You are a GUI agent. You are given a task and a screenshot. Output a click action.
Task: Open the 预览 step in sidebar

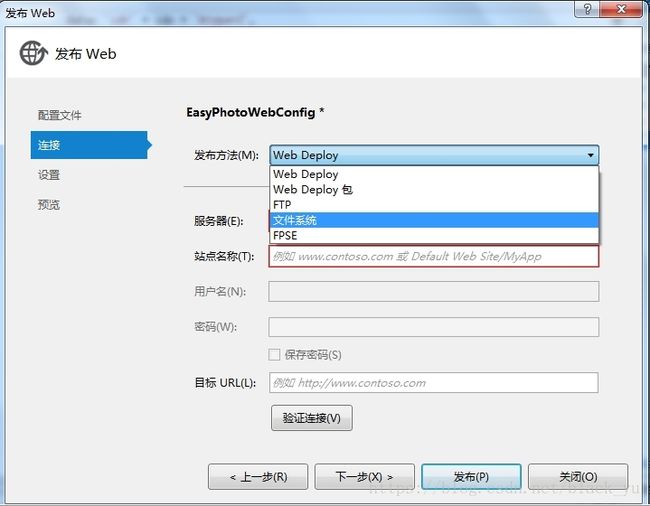click(x=49, y=205)
